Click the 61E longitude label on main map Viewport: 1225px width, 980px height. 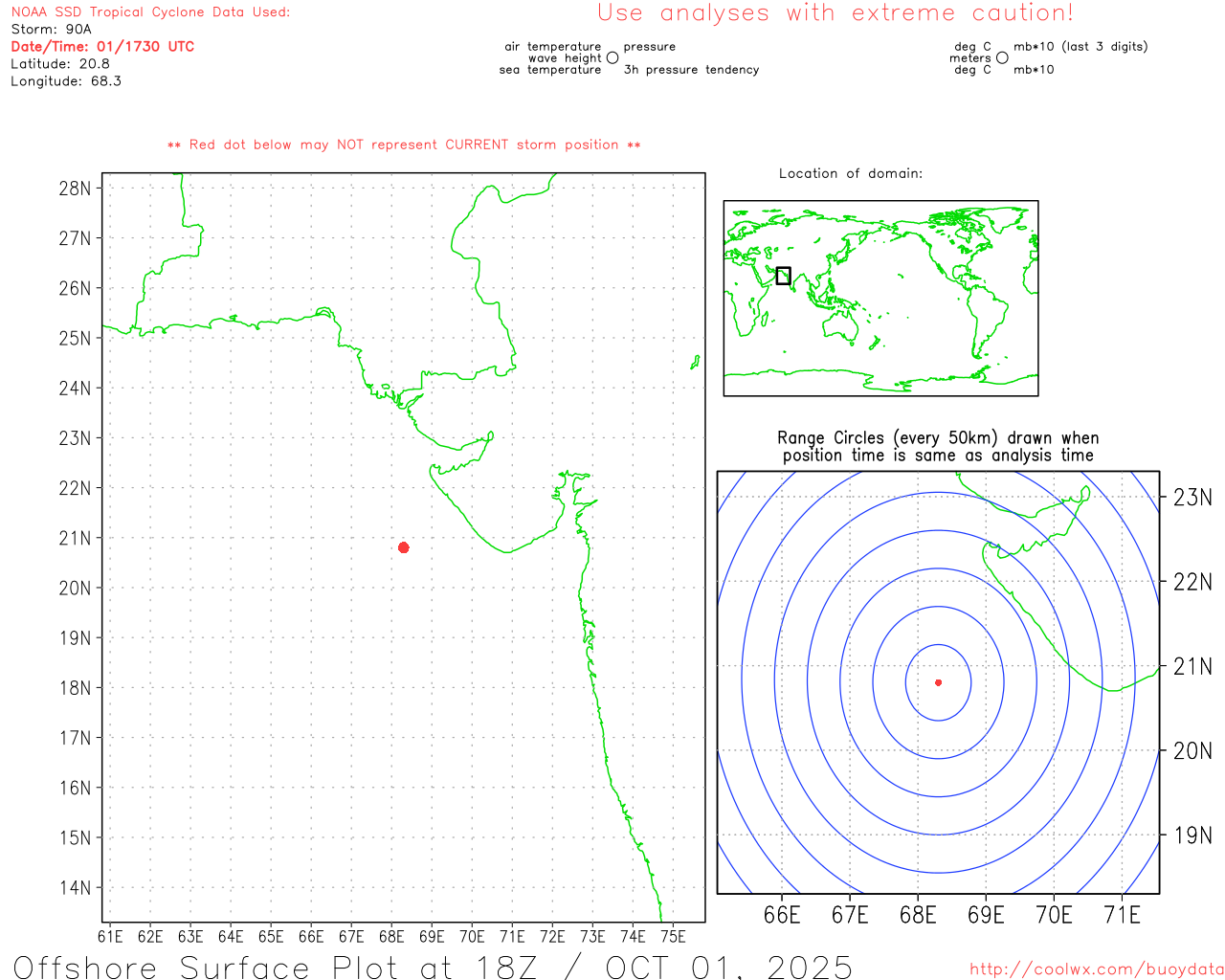[110, 937]
